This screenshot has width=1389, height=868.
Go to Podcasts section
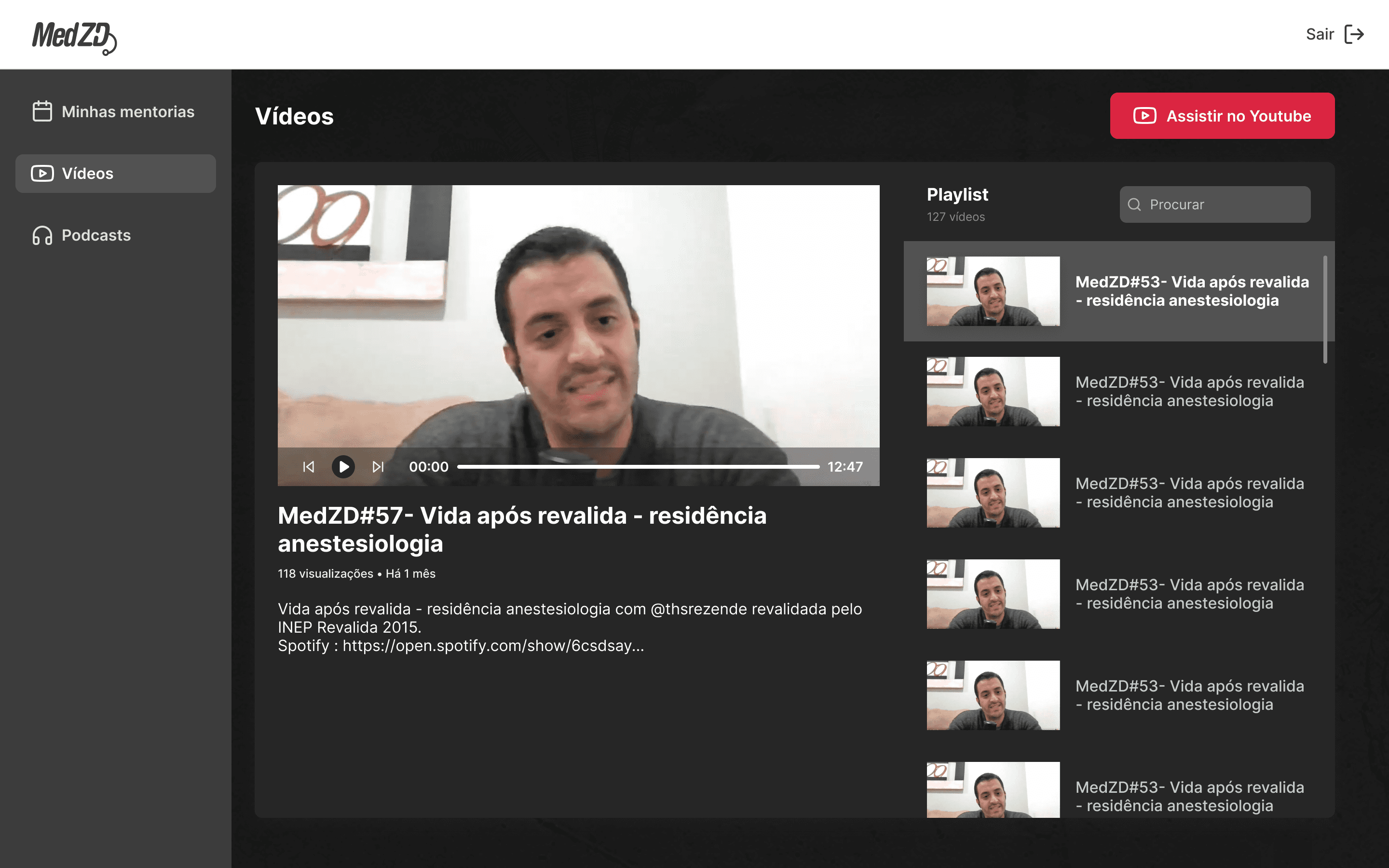click(x=96, y=235)
